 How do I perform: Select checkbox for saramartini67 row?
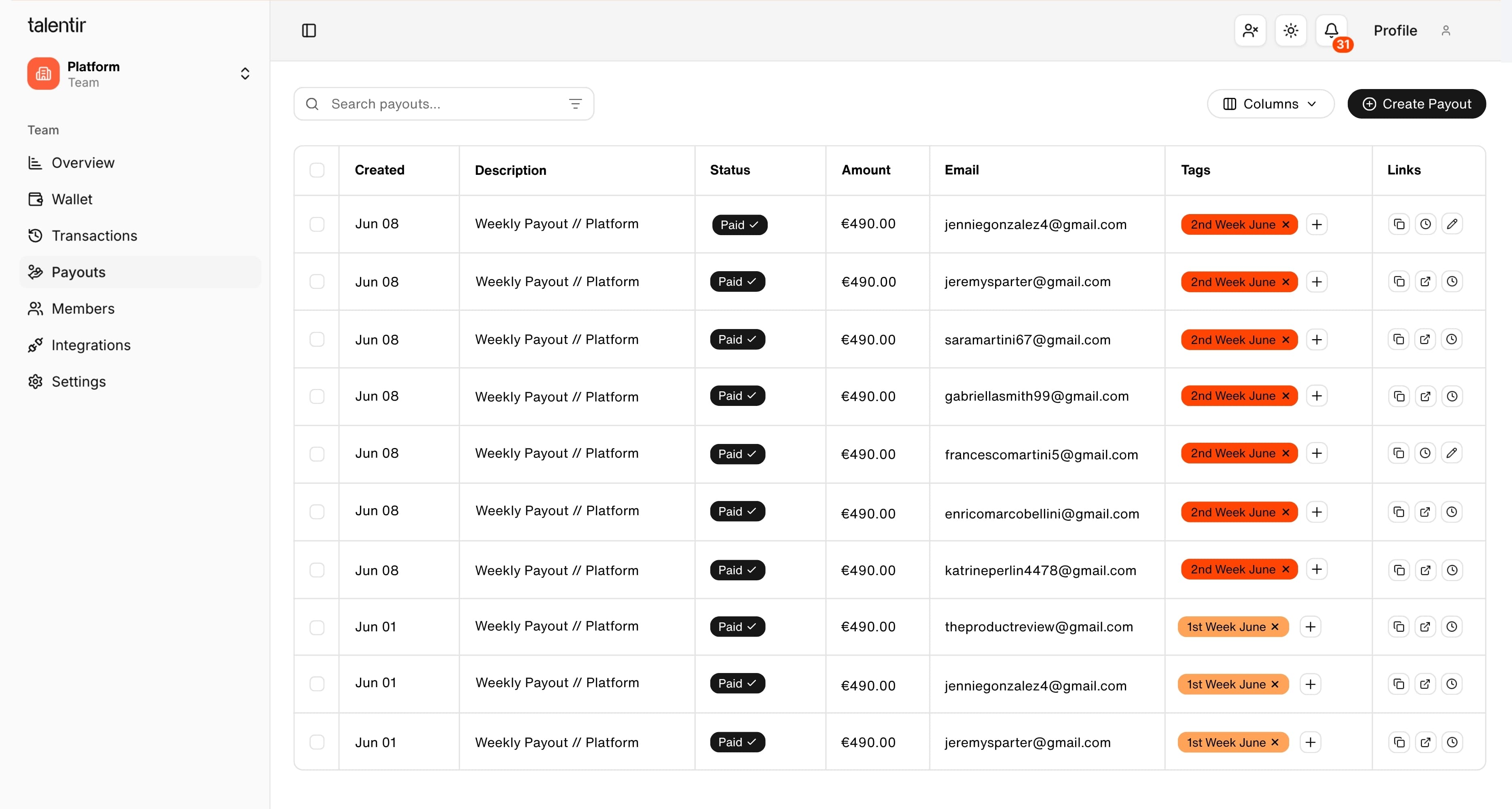tap(317, 339)
